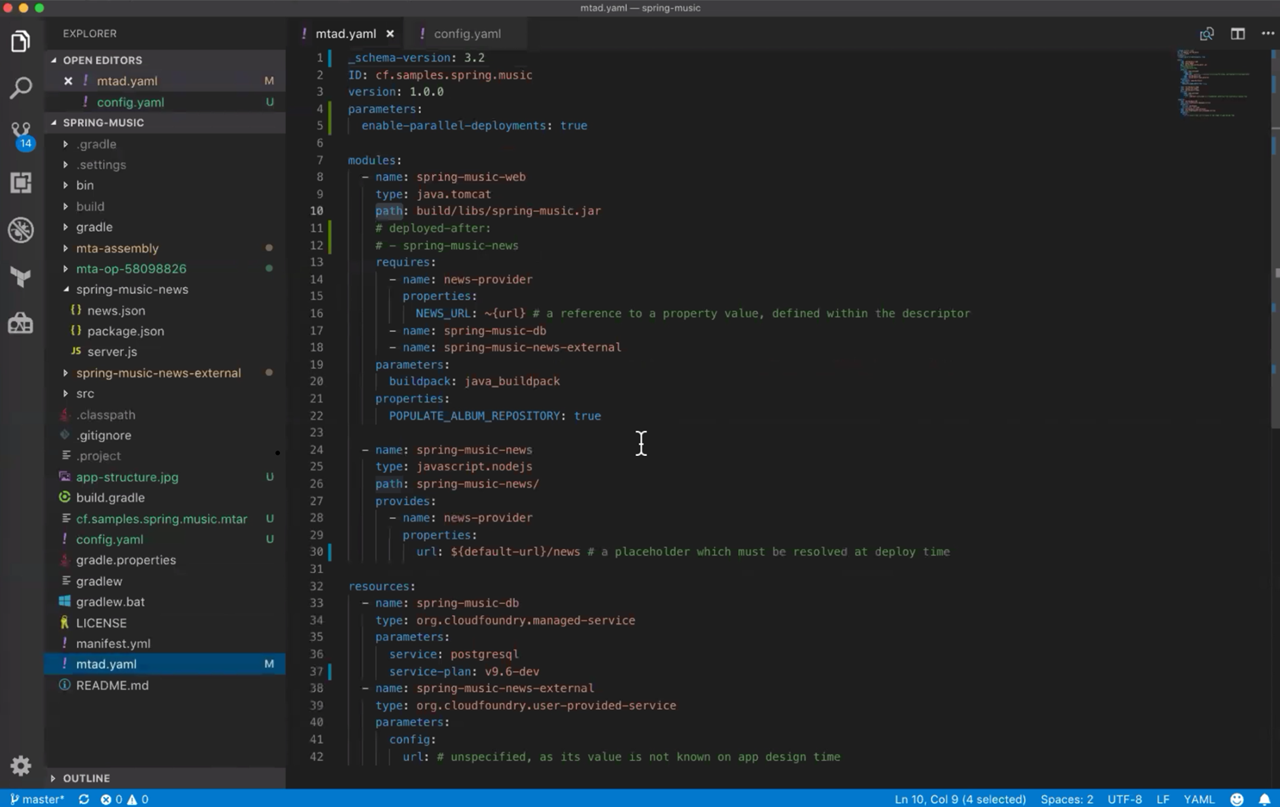Click the master* branch in status bar
This screenshot has height=807, width=1280.
pyautogui.click(x=37, y=799)
